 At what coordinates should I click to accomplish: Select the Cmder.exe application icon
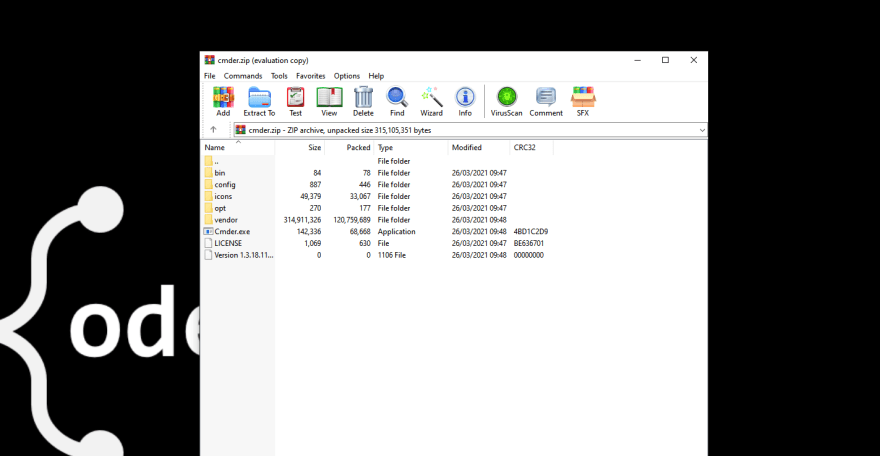(209, 232)
